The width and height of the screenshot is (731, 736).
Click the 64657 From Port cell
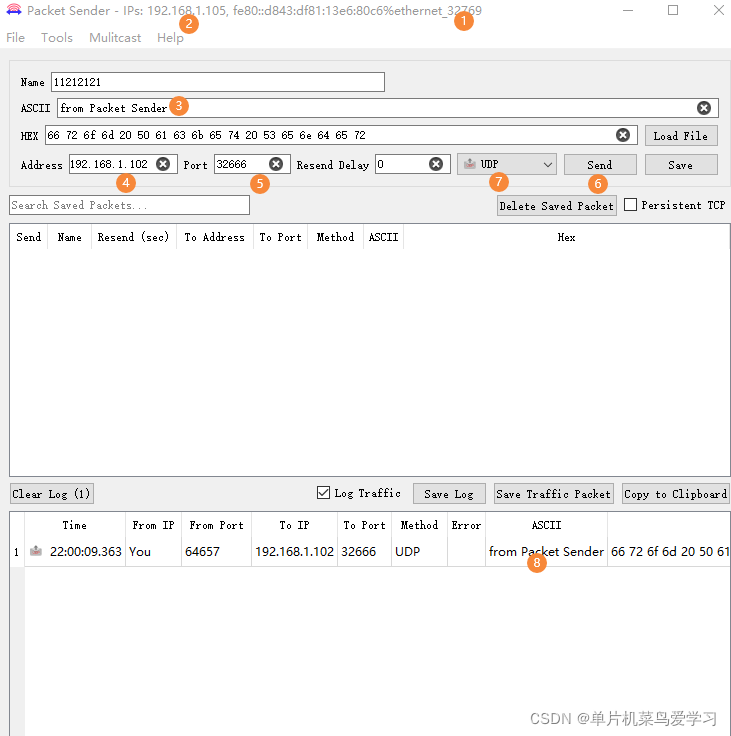coord(216,552)
